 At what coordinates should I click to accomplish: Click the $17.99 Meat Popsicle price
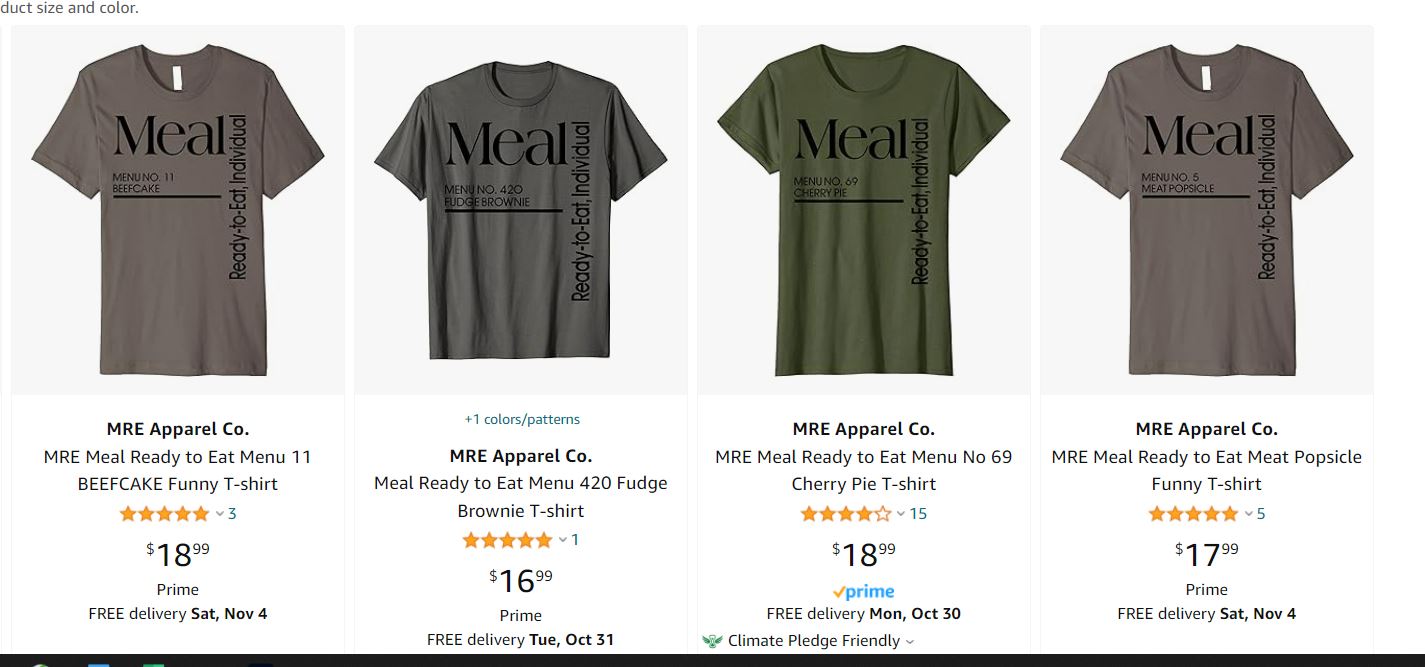coord(1206,552)
